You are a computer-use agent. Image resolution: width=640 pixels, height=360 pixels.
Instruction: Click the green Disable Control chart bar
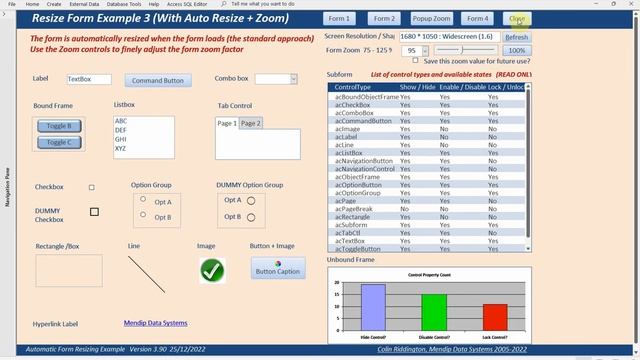[434, 312]
